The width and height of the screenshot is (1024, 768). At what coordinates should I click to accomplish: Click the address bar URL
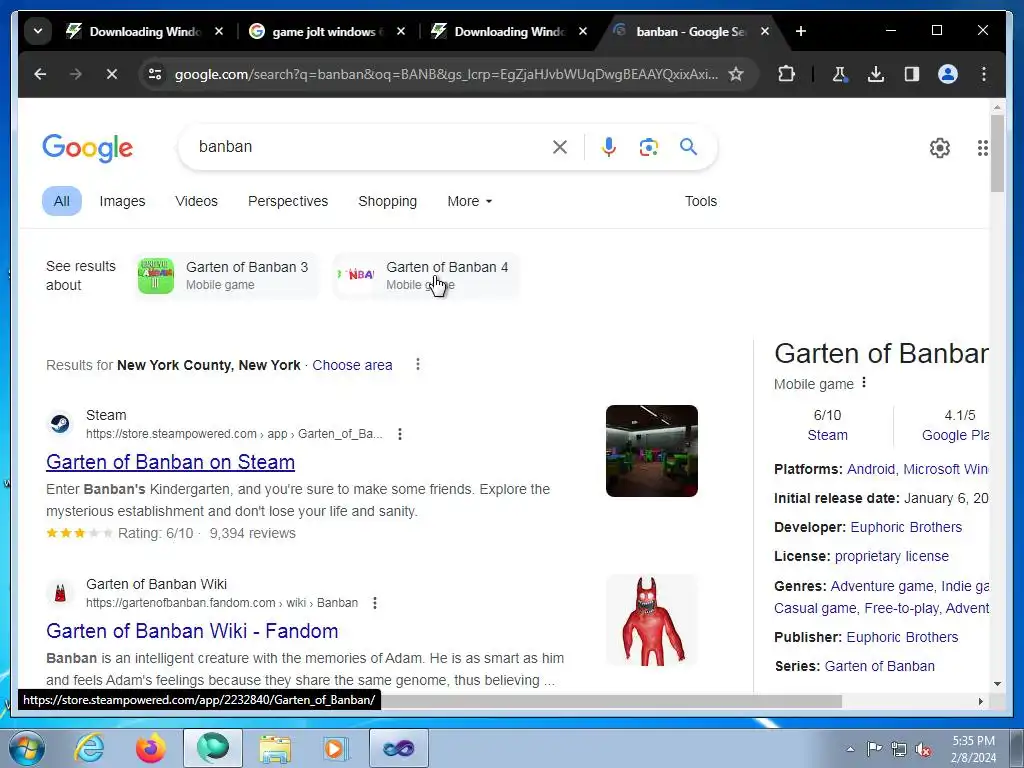[446, 74]
